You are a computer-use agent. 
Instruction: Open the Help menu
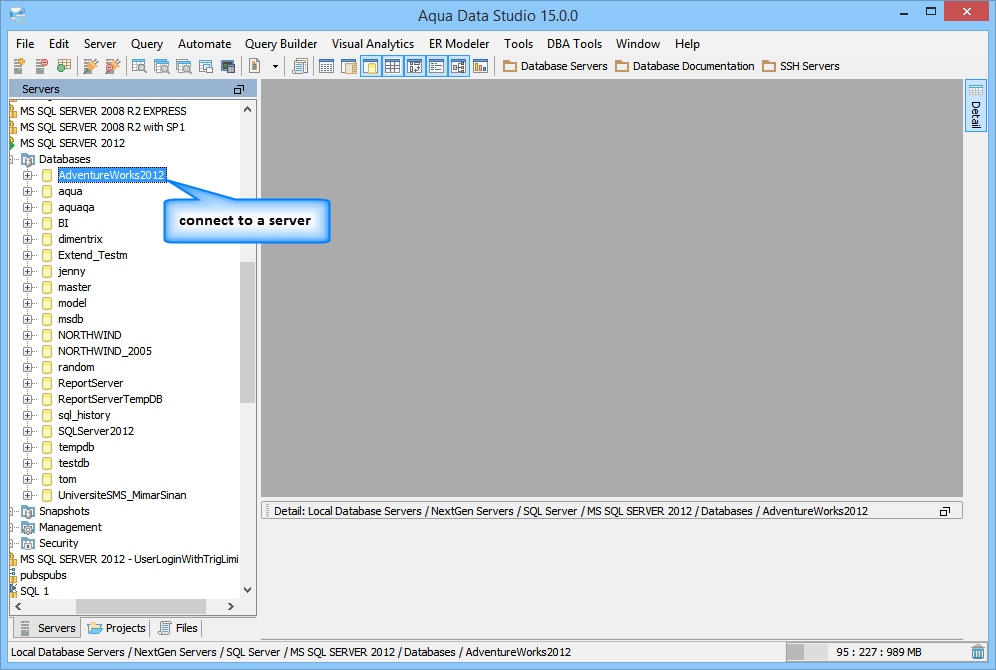pos(687,44)
